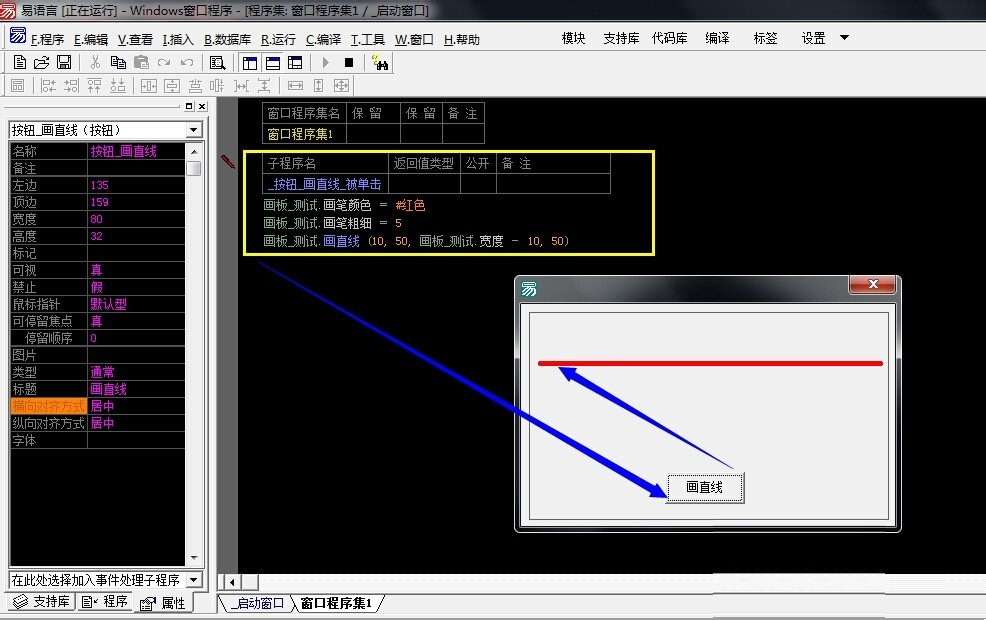Click the preview magnifier document icon
986x620 pixels.
(218, 62)
